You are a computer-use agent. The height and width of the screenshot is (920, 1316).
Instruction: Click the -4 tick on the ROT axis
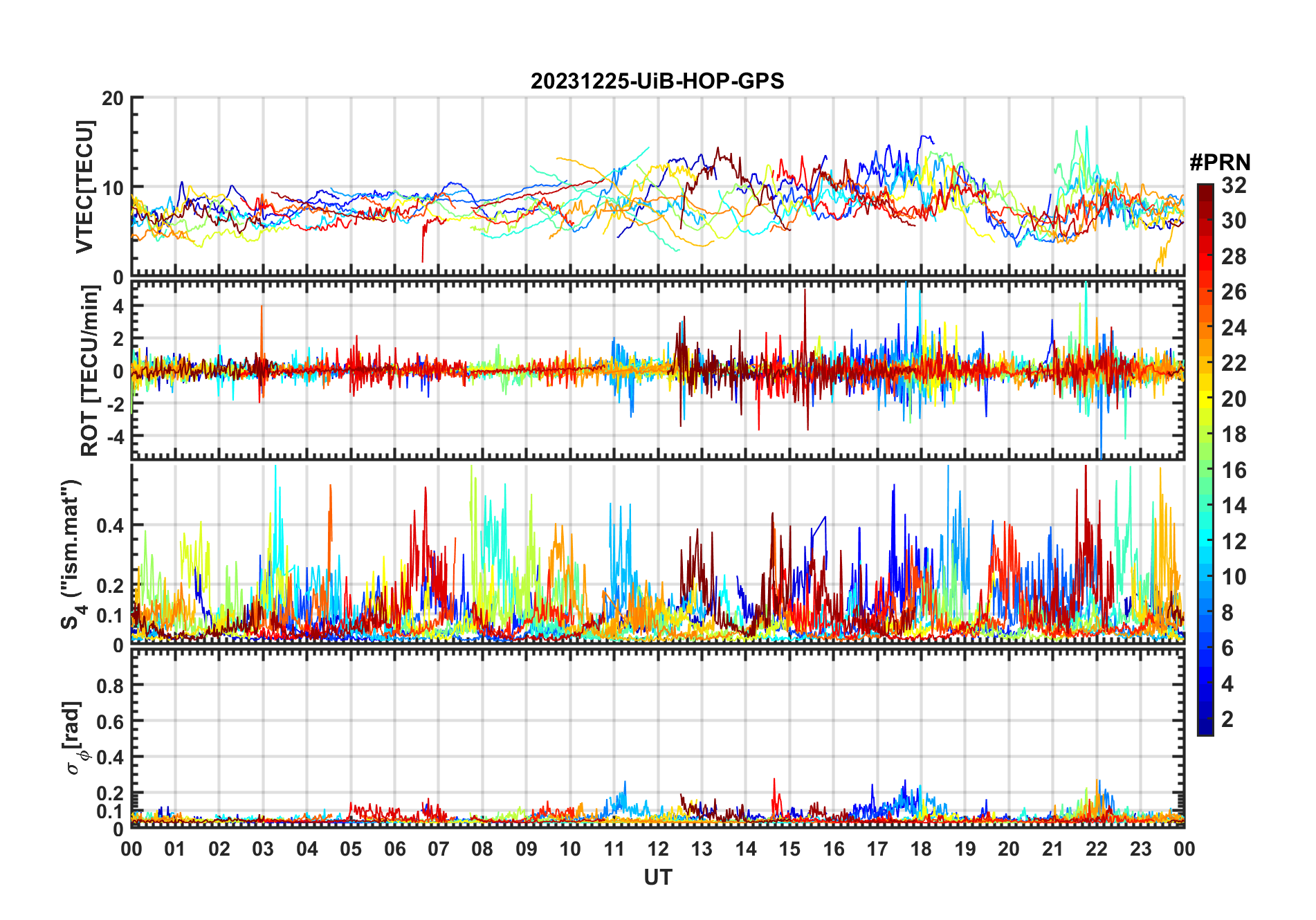115,436
